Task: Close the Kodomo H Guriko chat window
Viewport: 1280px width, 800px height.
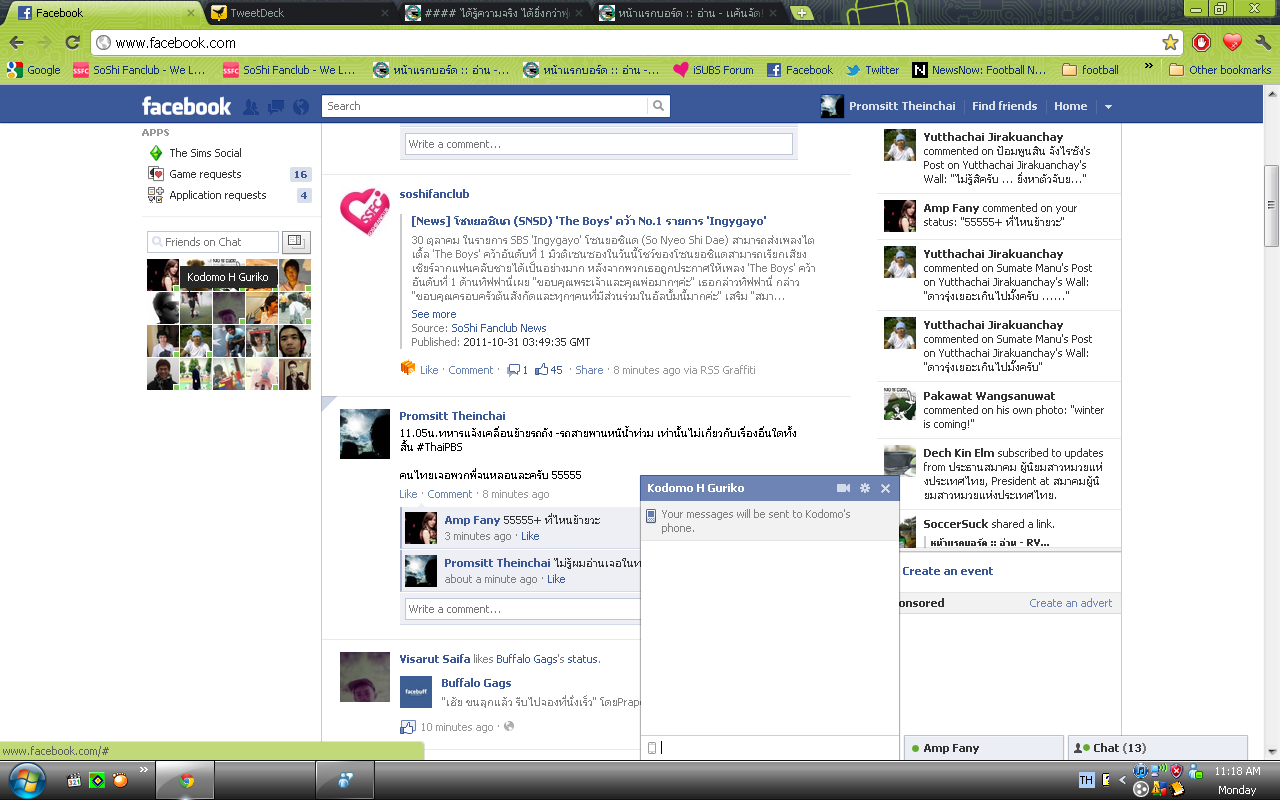Action: tap(885, 488)
